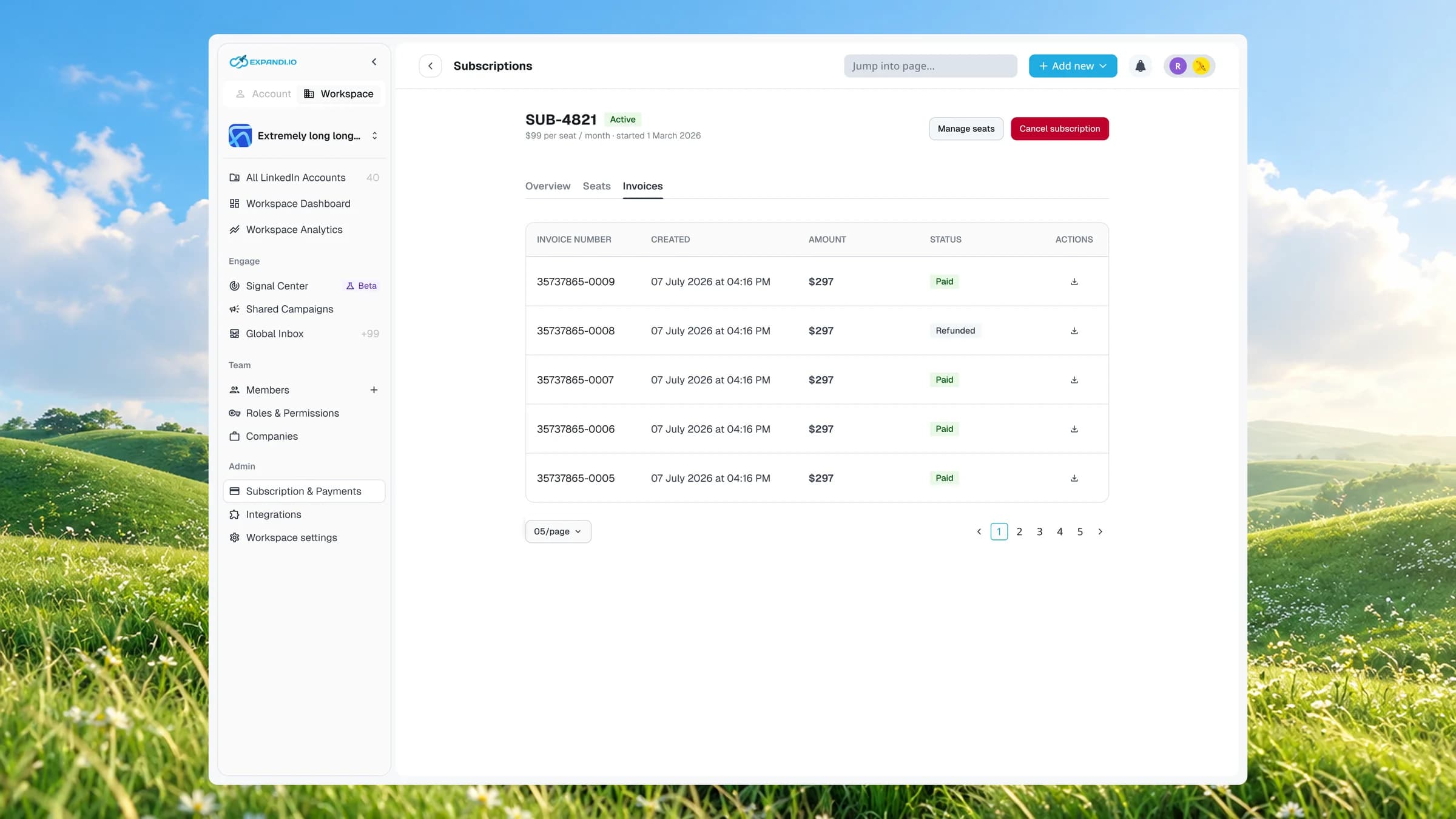
Task: Open Integrations in the sidebar
Action: (304, 514)
